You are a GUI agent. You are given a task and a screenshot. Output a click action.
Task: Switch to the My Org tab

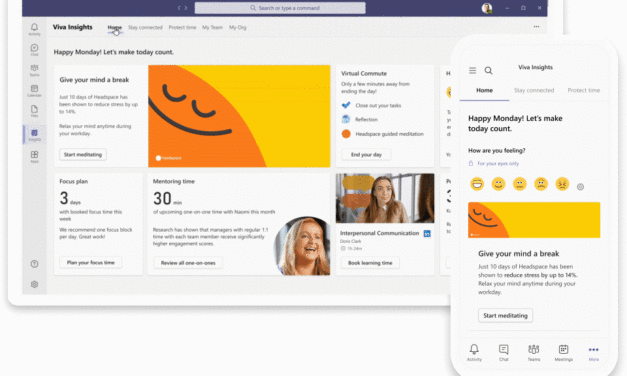pyautogui.click(x=238, y=28)
